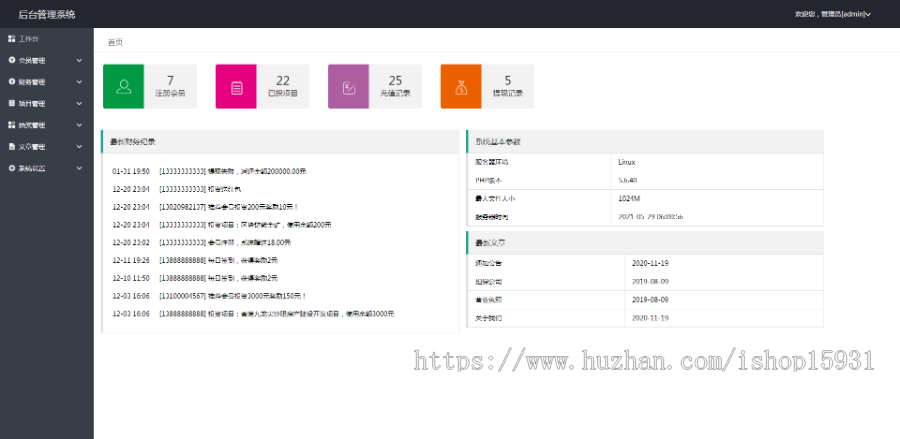The height and width of the screenshot is (439, 900).
Task: Open the admin user dropdown in header
Action: (x=832, y=14)
